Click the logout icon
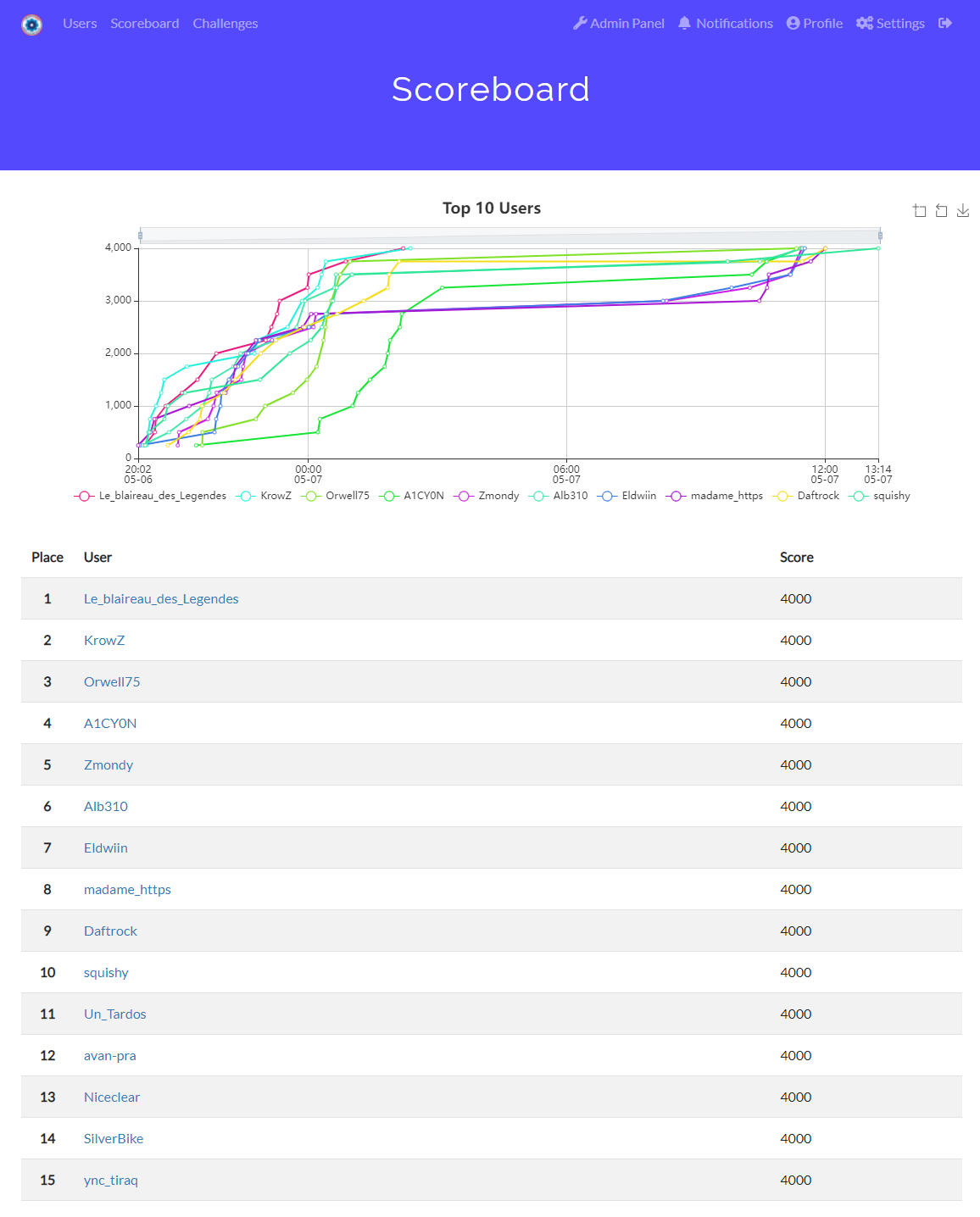This screenshot has width=980, height=1217. [x=945, y=24]
